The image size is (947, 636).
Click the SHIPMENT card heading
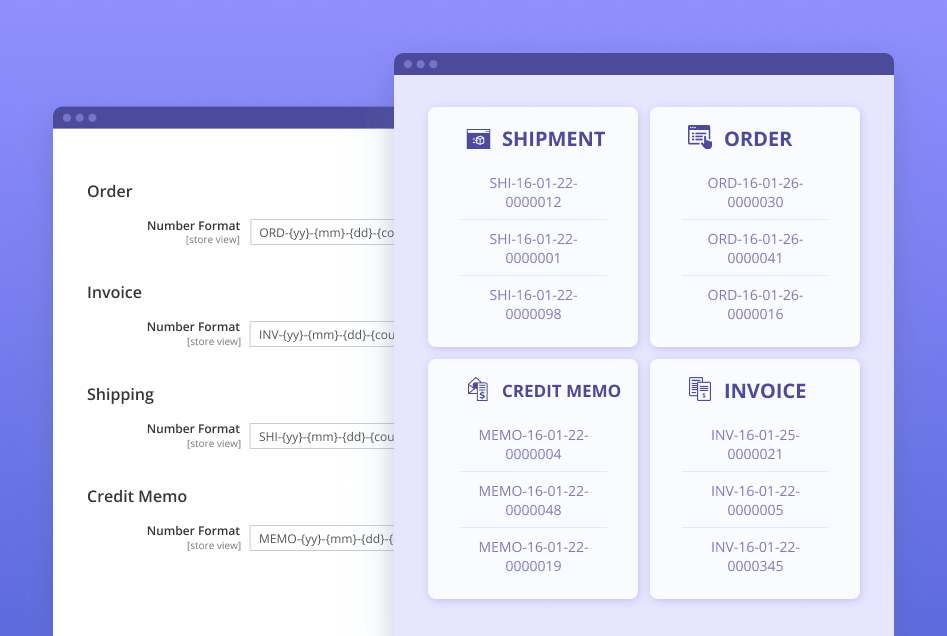[x=553, y=140]
